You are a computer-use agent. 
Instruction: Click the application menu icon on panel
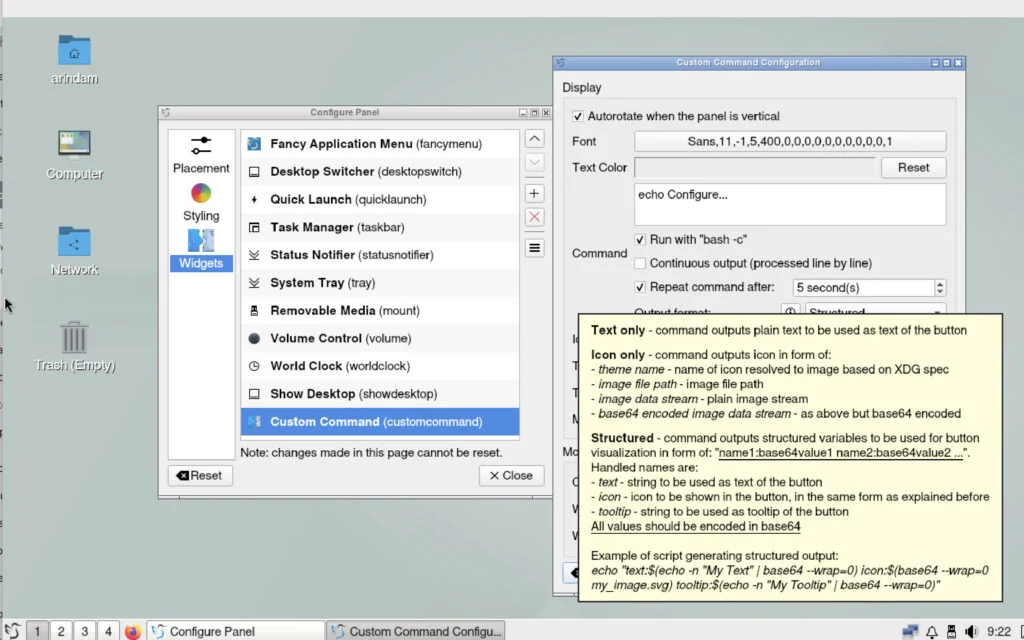(x=12, y=631)
